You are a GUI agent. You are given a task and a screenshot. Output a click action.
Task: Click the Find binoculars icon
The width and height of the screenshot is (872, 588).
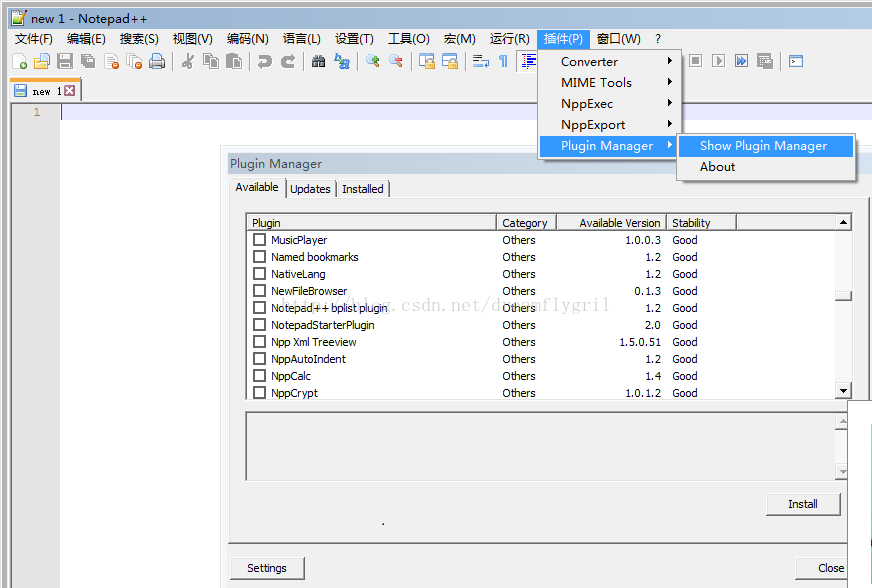pyautogui.click(x=319, y=61)
